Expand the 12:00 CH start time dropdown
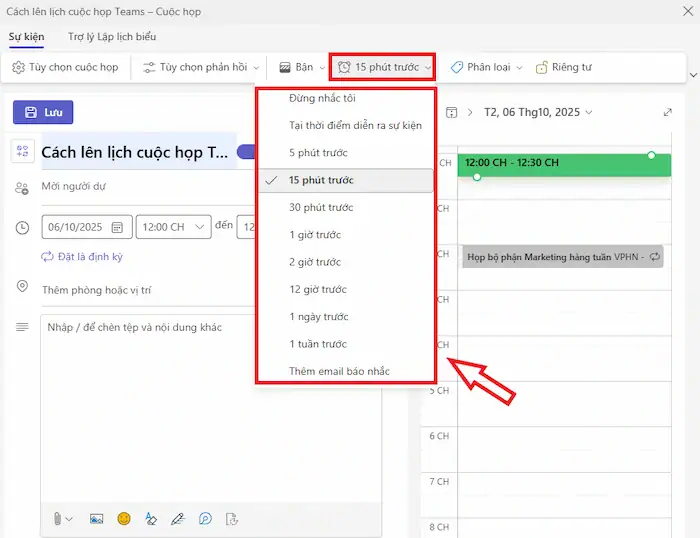Image resolution: width=700 pixels, height=538 pixels. [172, 227]
